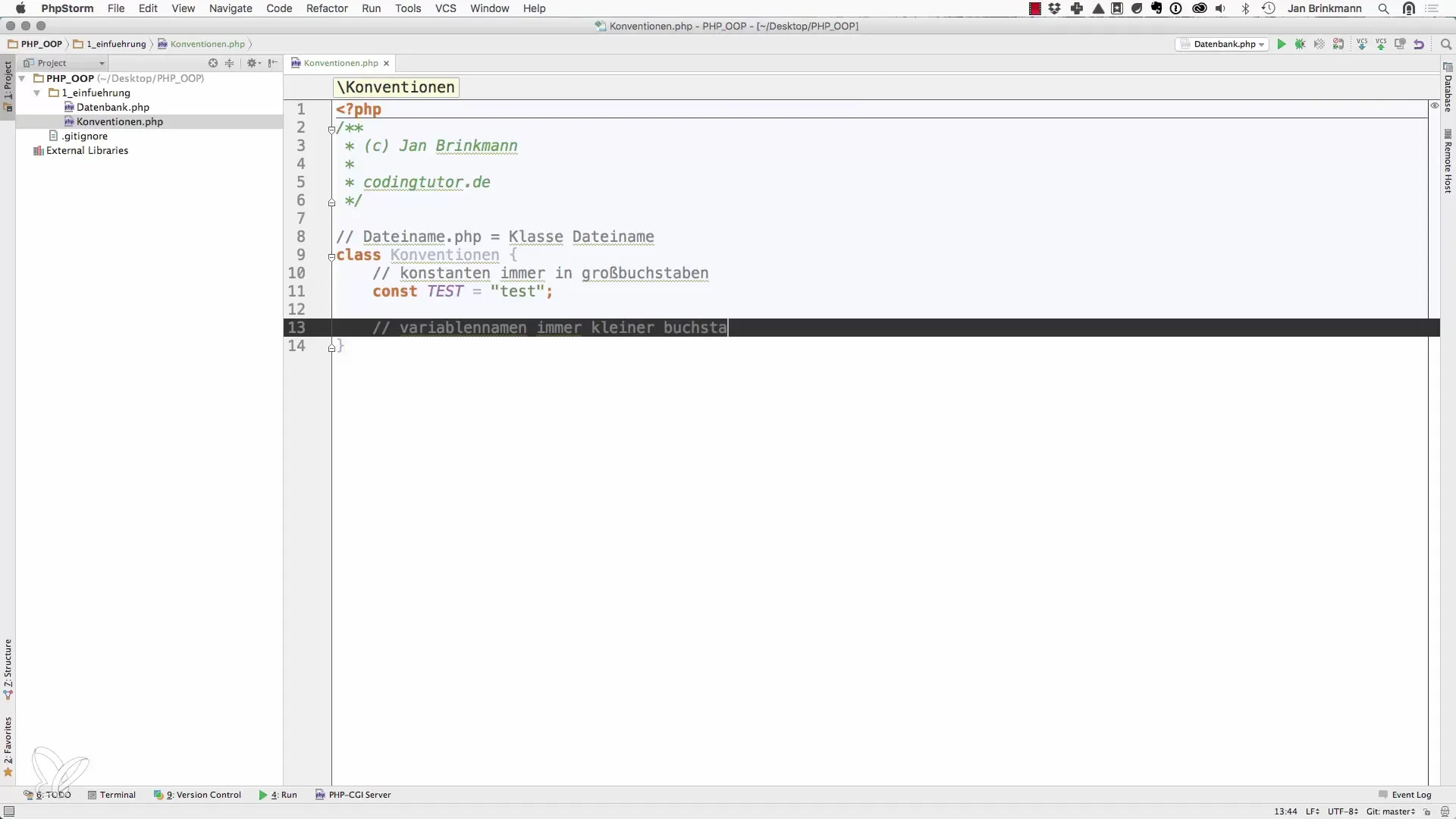Click the 13:44 cursor position in status bar
The width and height of the screenshot is (1456, 819).
point(1285,811)
